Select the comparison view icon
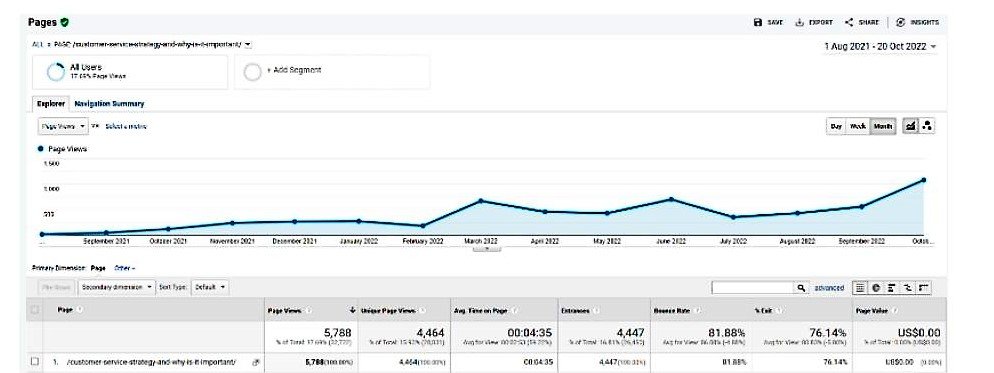This screenshot has height=373, width=994. (x=908, y=288)
